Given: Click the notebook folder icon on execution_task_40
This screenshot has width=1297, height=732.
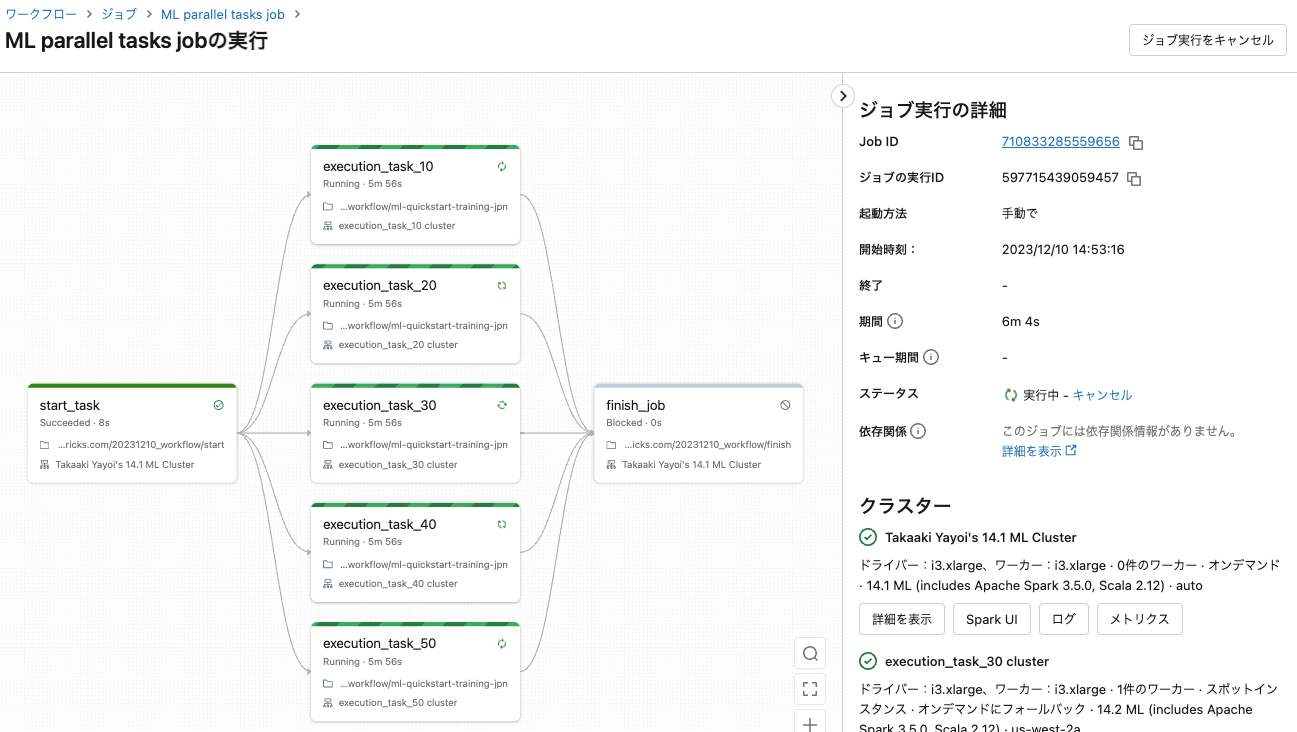Looking at the screenshot, I should click(x=329, y=563).
